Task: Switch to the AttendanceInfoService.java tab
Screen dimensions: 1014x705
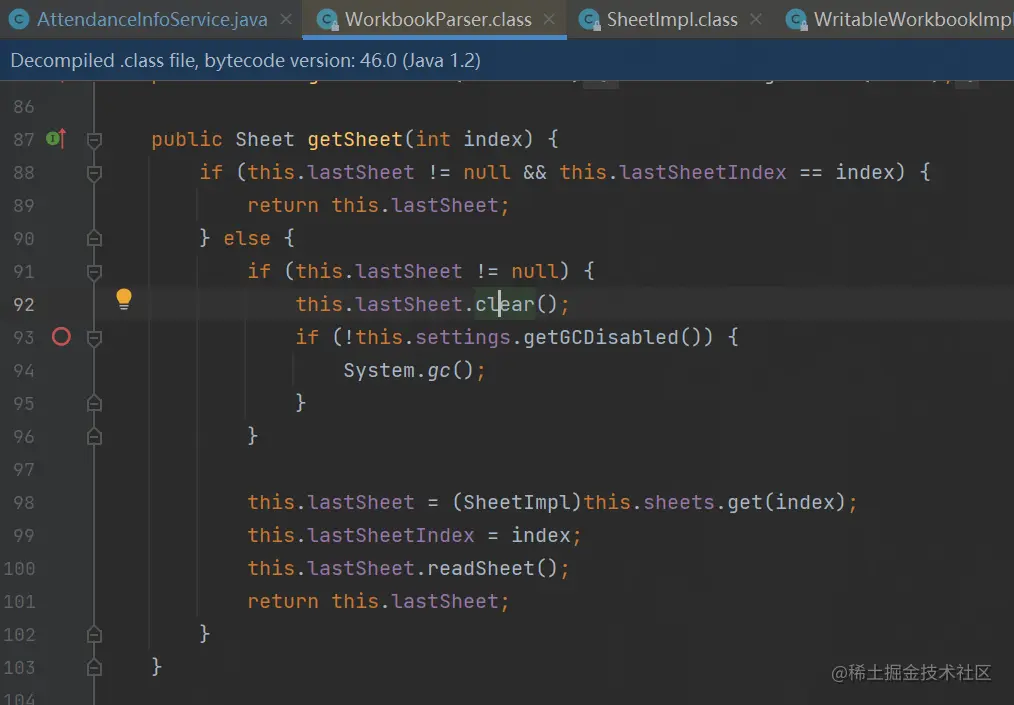Action: point(151,20)
